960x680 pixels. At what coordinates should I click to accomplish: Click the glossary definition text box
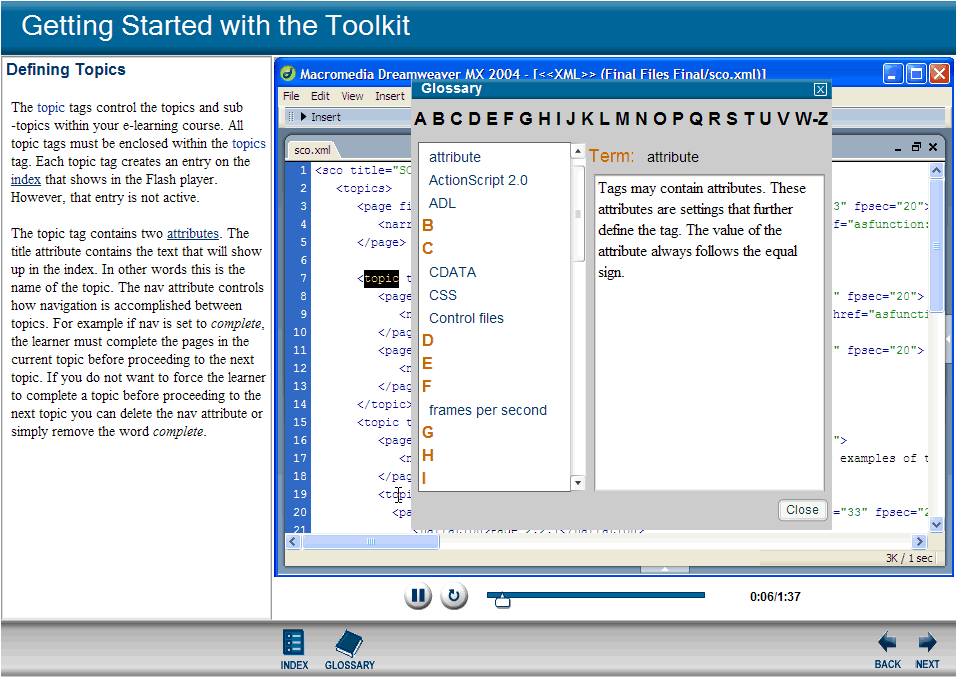pyautogui.click(x=710, y=334)
